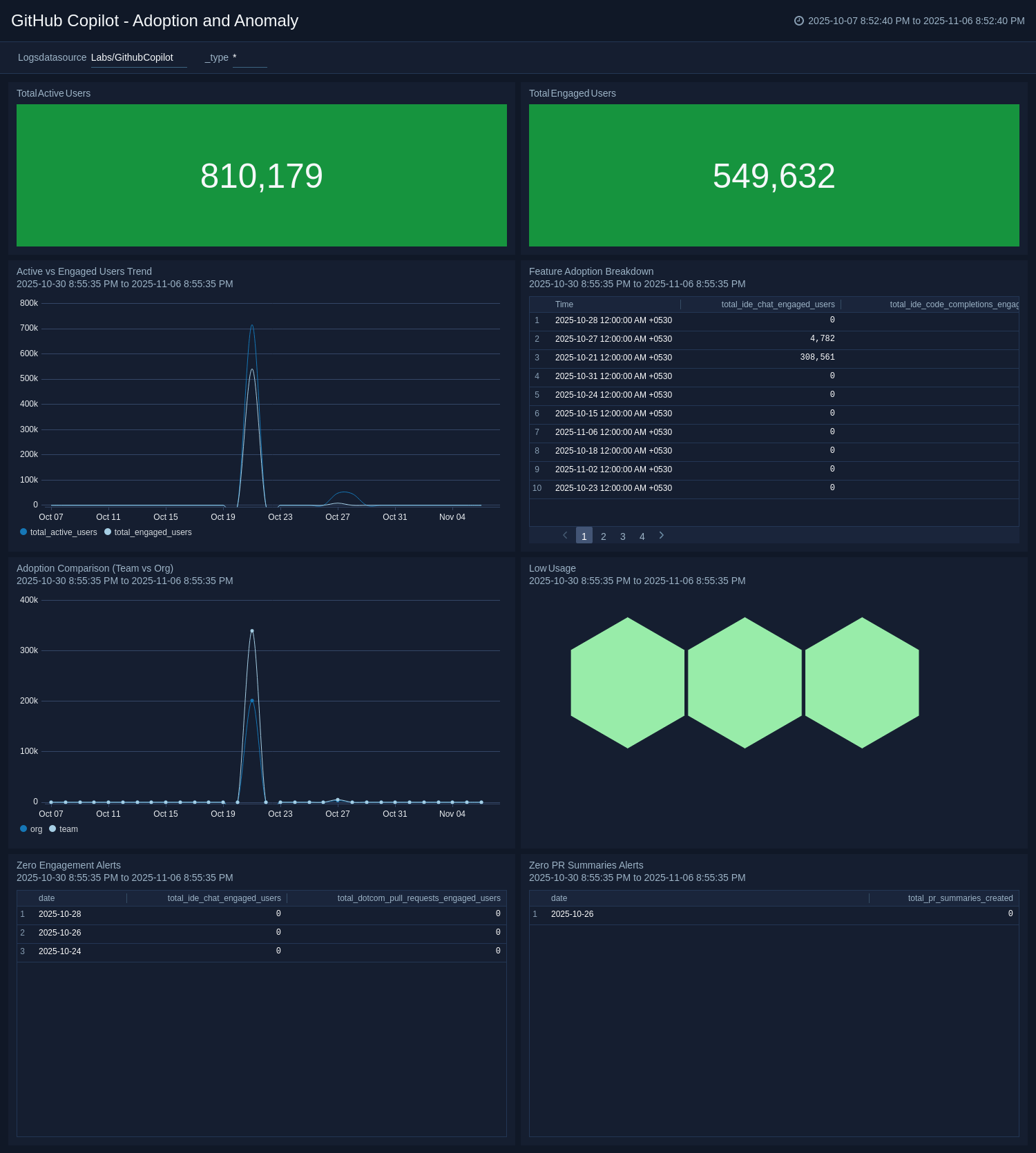Click the third Low Usage hexagon
Viewport: 1036px width, 1153px height.
click(862, 683)
